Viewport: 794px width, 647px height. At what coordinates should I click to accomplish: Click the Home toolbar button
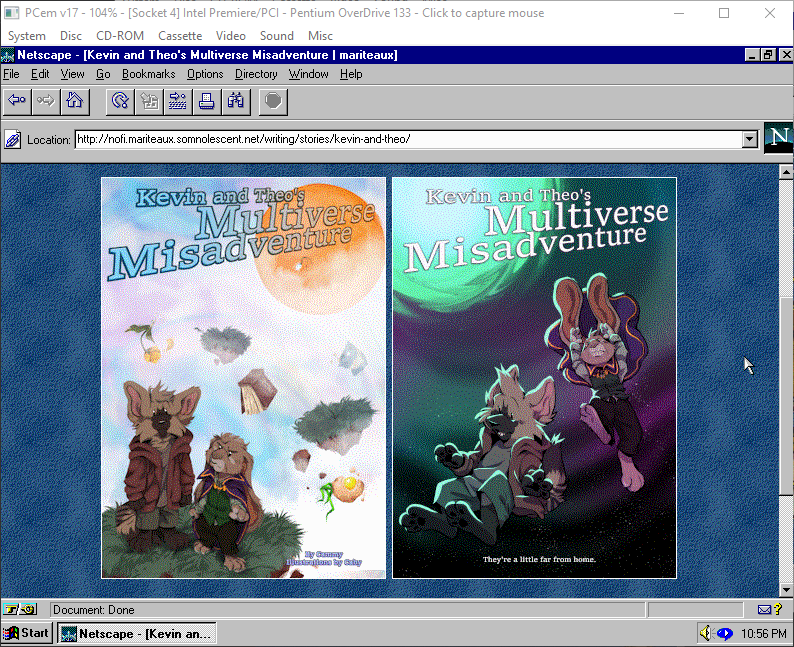[x=75, y=100]
